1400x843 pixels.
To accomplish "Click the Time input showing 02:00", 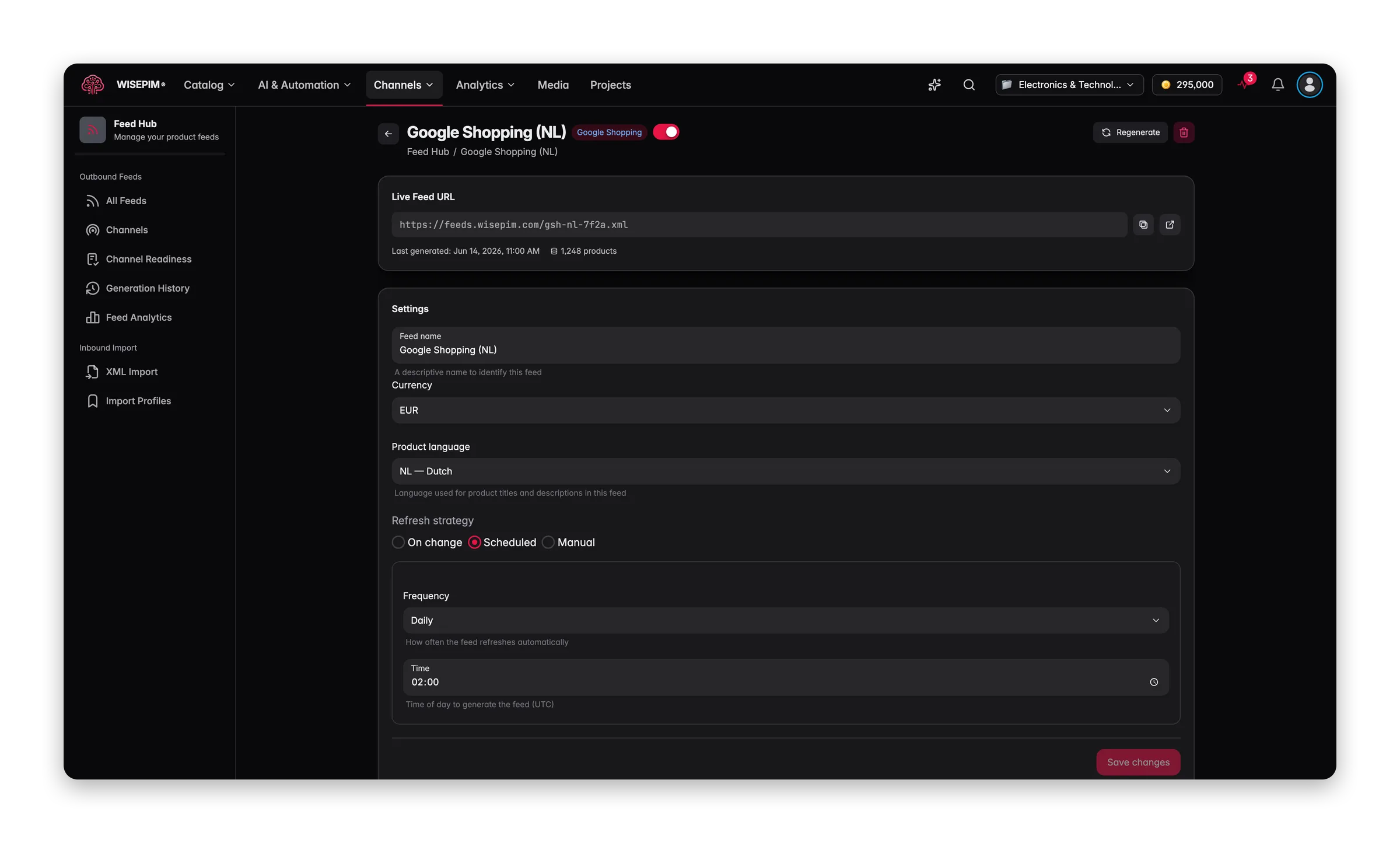I will tap(786, 677).
